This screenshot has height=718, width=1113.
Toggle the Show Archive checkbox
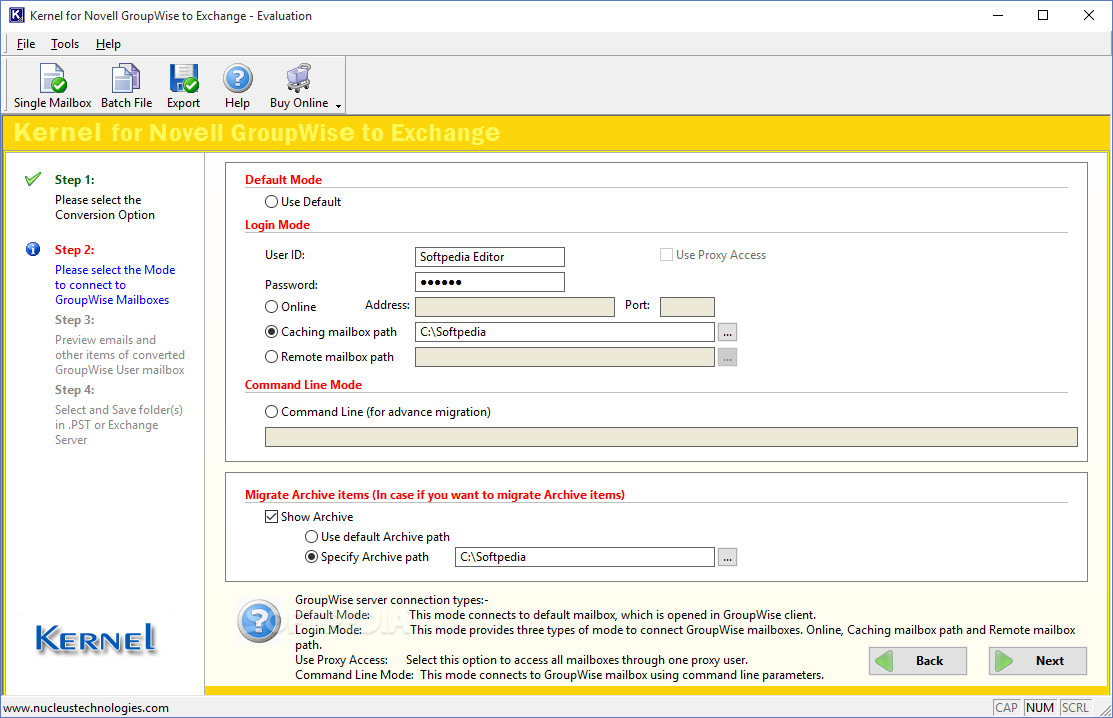[x=271, y=517]
